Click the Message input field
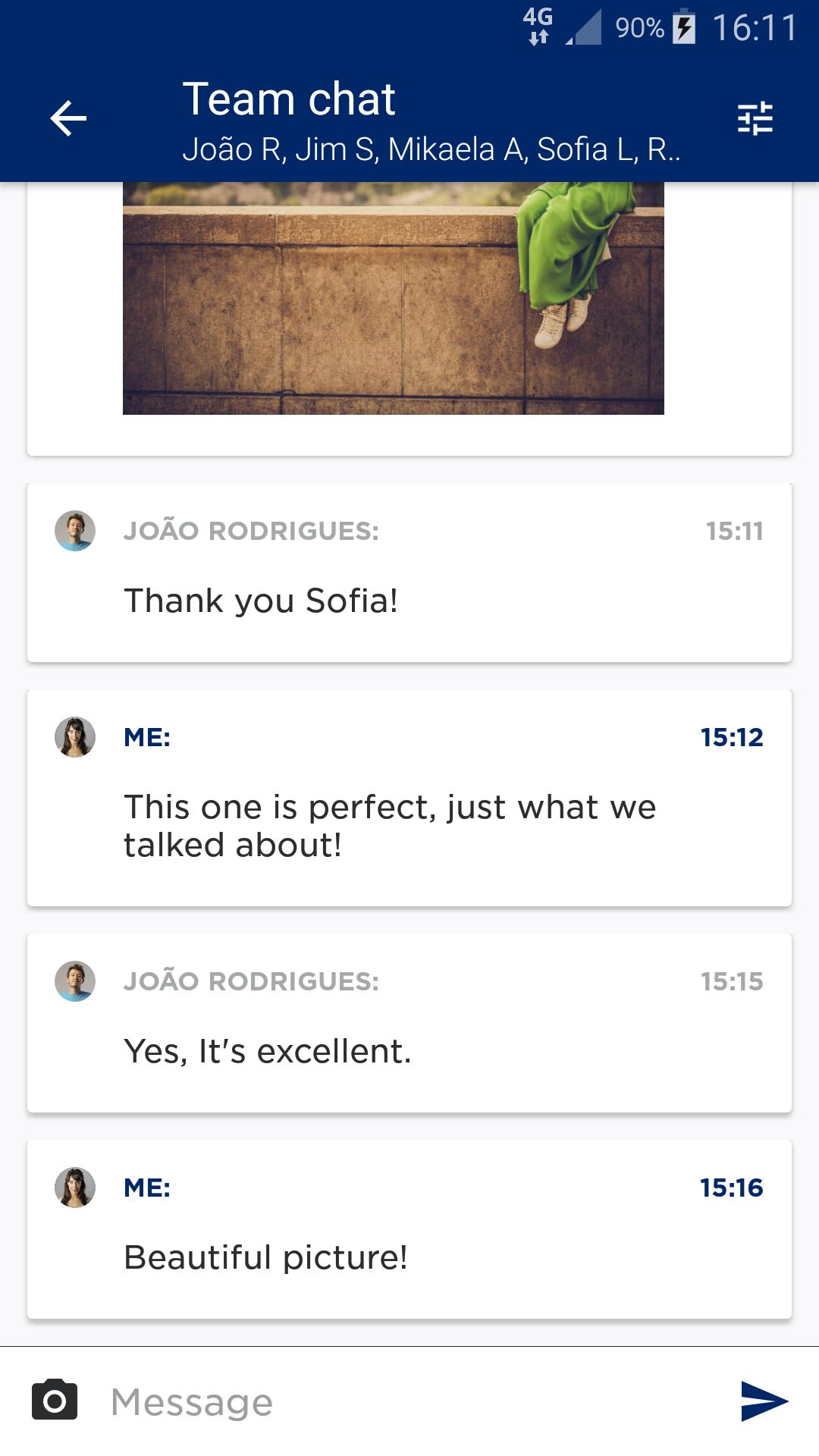Screen dimensions: 819x1456 (x=409, y=1401)
